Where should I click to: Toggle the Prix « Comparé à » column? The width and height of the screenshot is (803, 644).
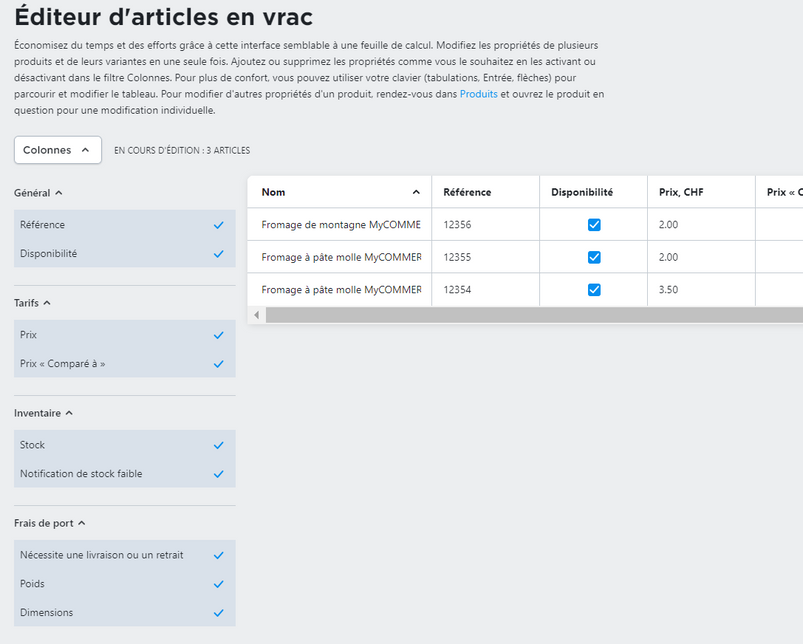point(124,363)
